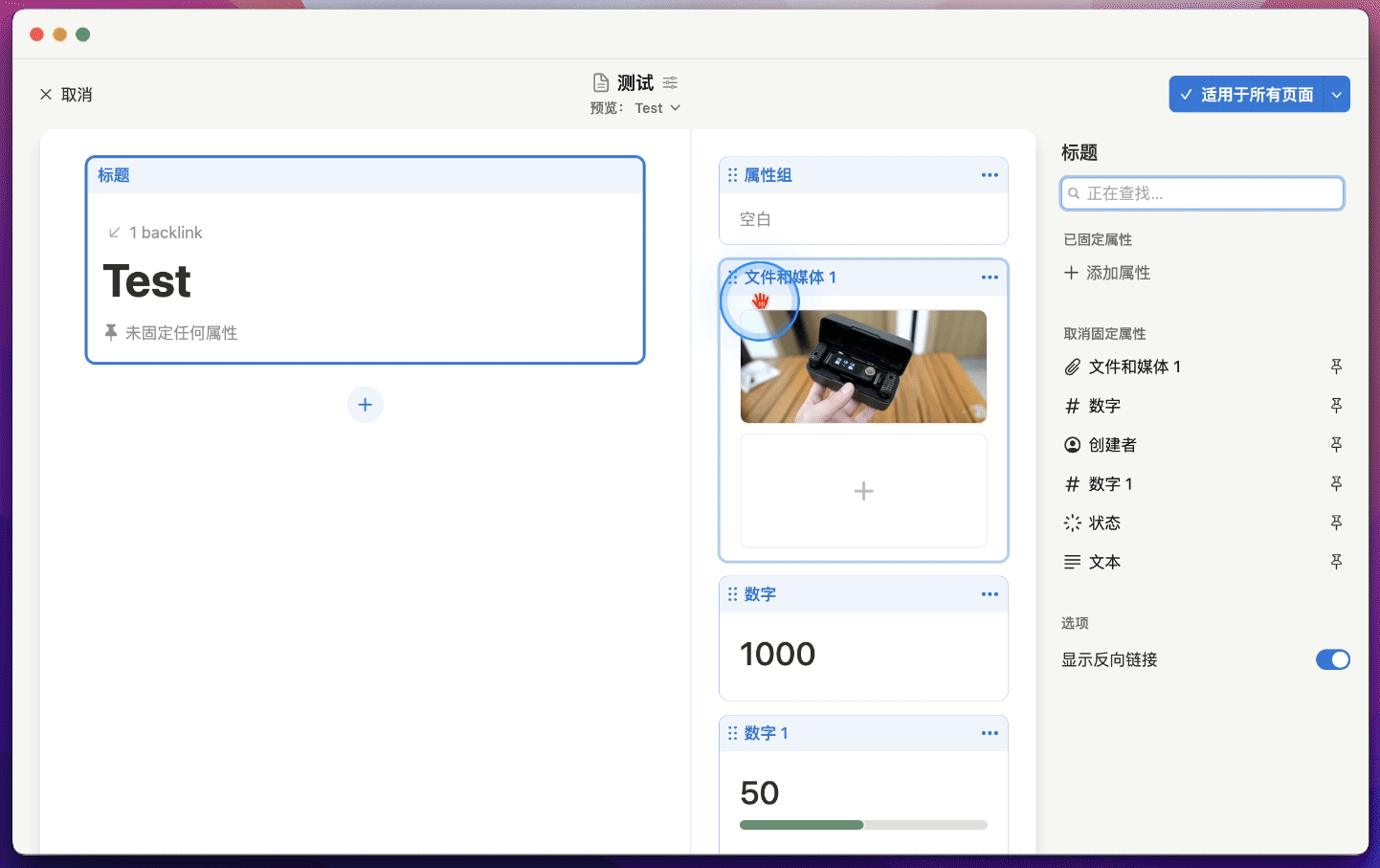1380x868 pixels.
Task: Expand the dropdown arrow next to 适用于所有页面
Action: [x=1337, y=95]
